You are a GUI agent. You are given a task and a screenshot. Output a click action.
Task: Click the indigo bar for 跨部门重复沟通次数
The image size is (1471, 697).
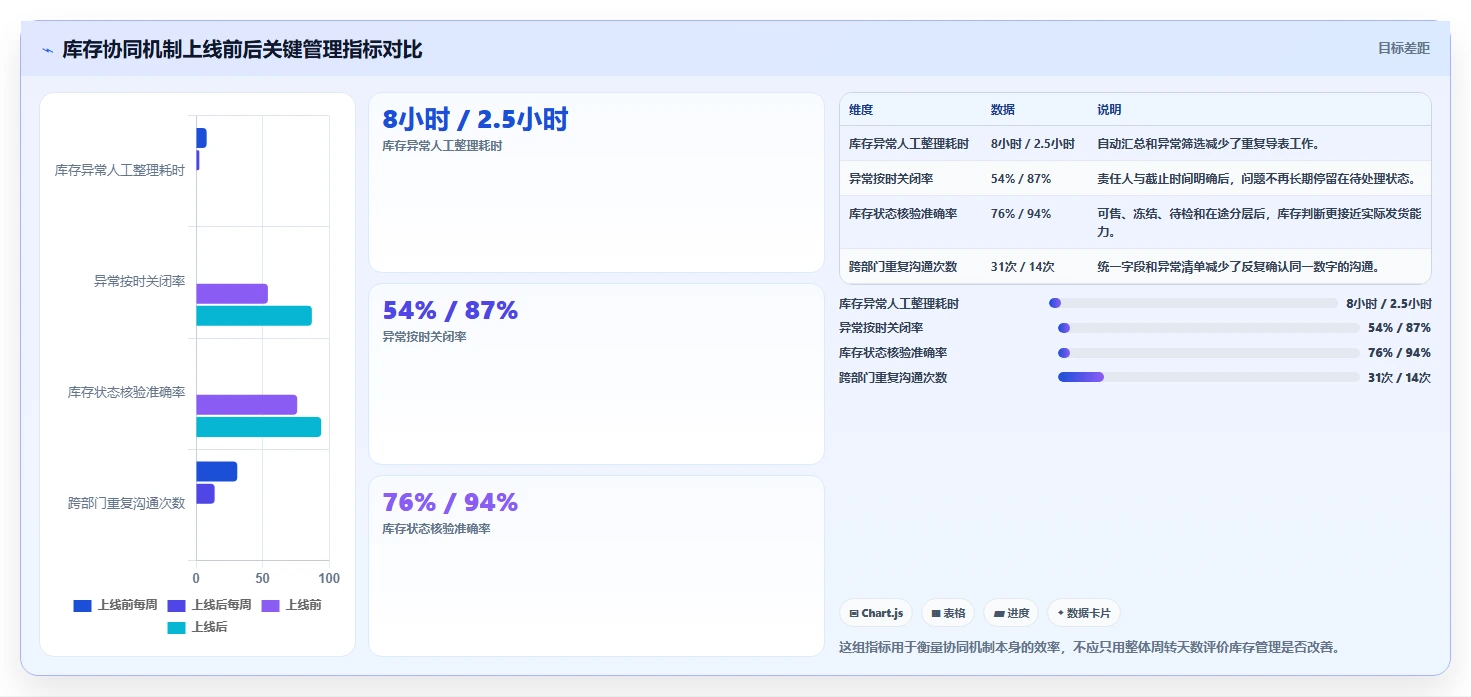[205, 494]
